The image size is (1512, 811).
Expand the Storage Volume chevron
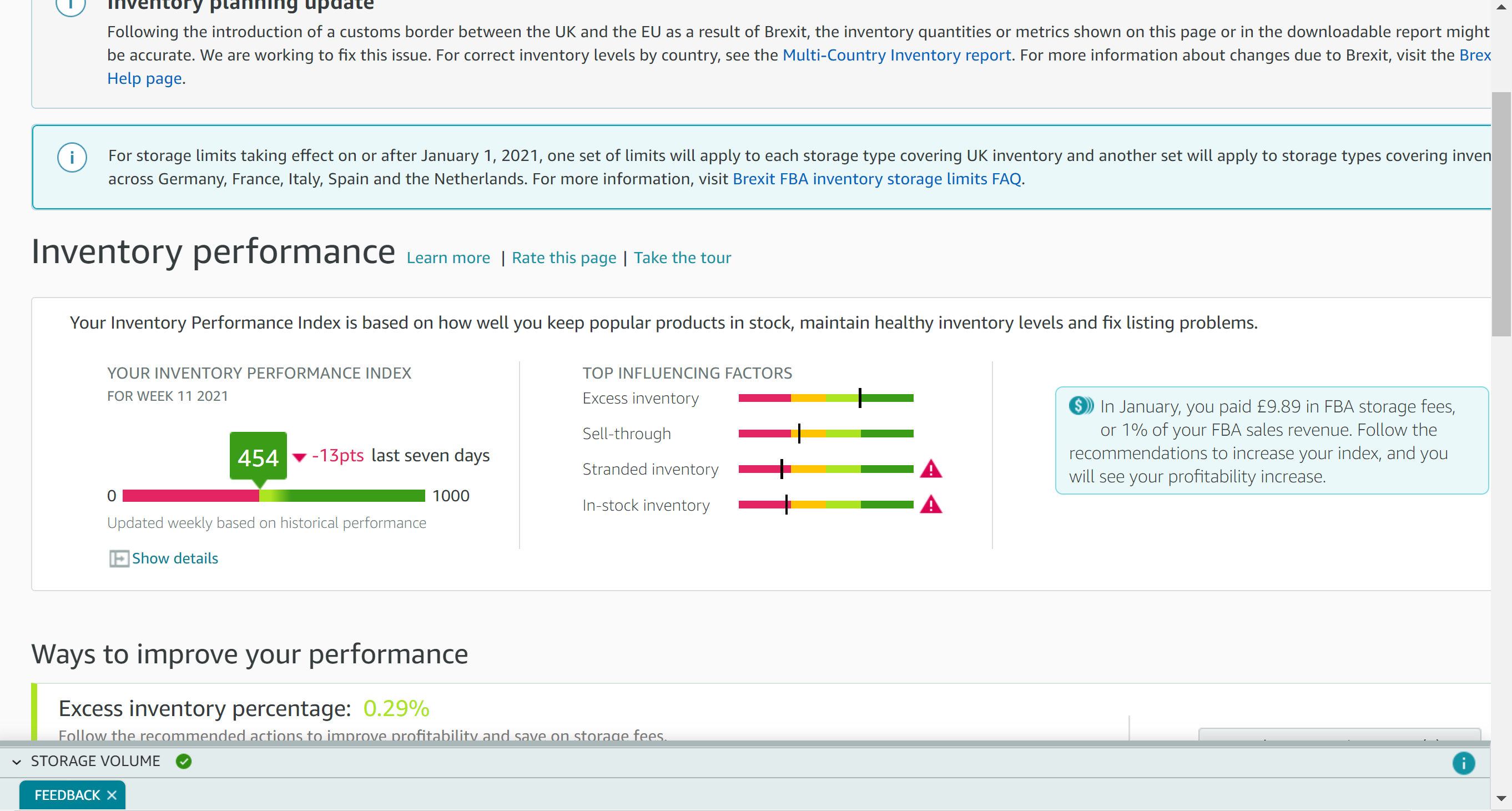pyautogui.click(x=17, y=762)
